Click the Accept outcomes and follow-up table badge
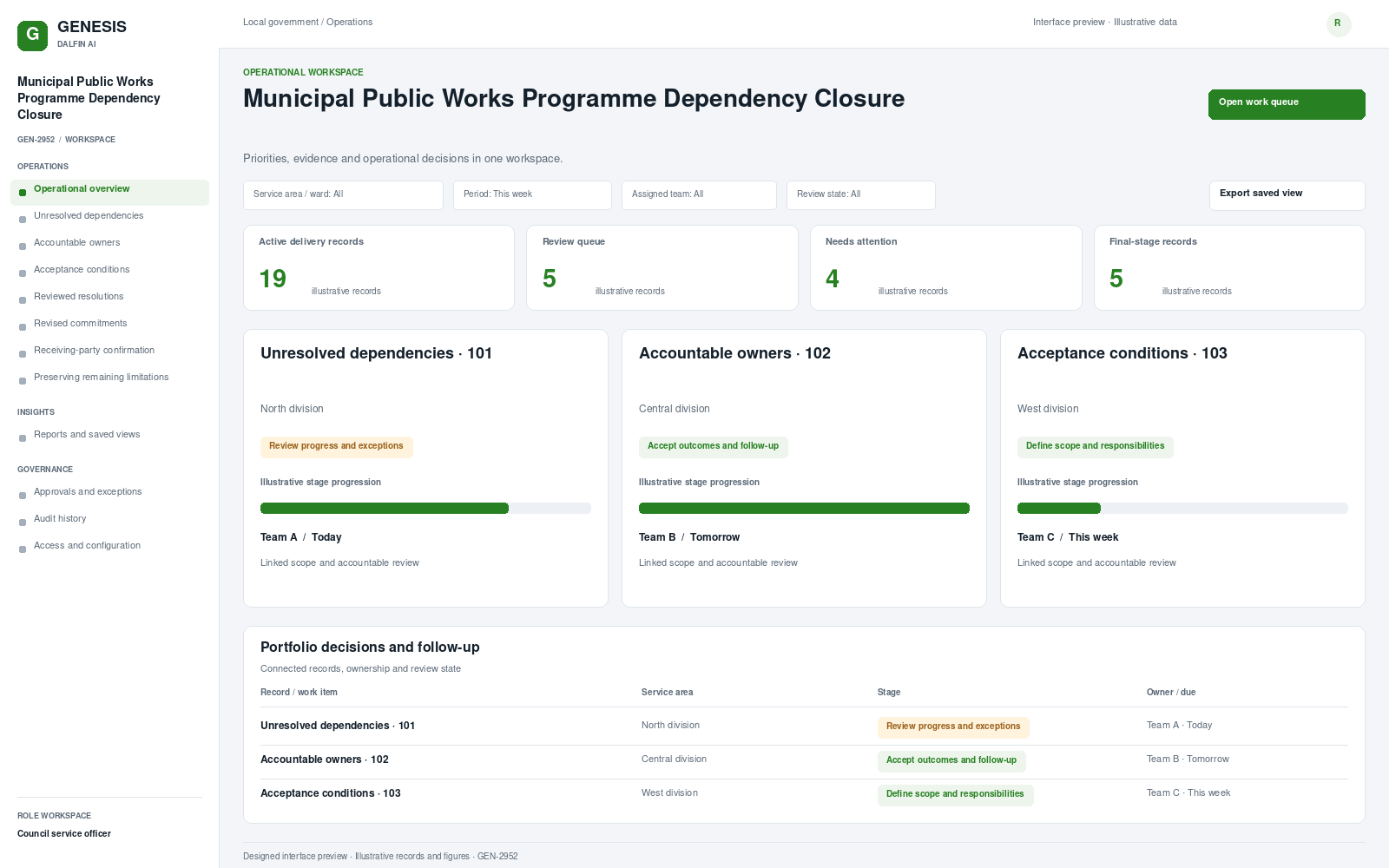This screenshot has height=868, width=1389. pyautogui.click(x=951, y=760)
